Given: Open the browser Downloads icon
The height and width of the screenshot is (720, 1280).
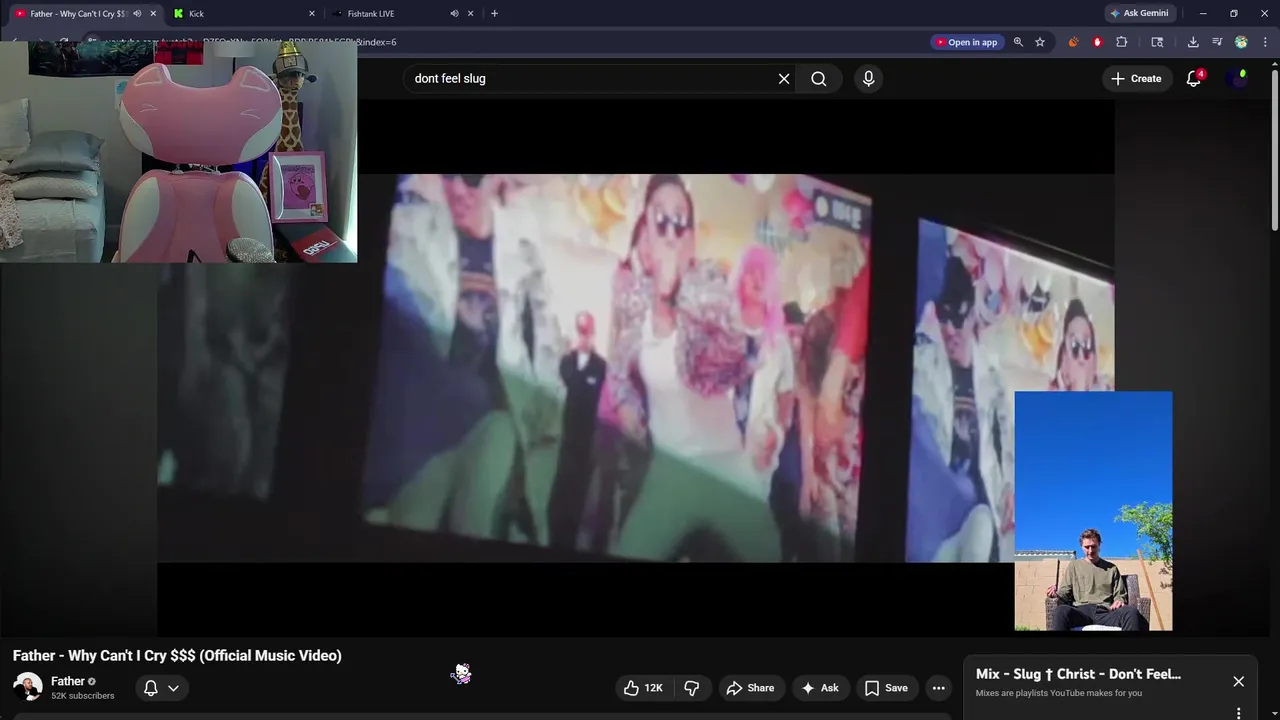Looking at the screenshot, I should 1193,42.
